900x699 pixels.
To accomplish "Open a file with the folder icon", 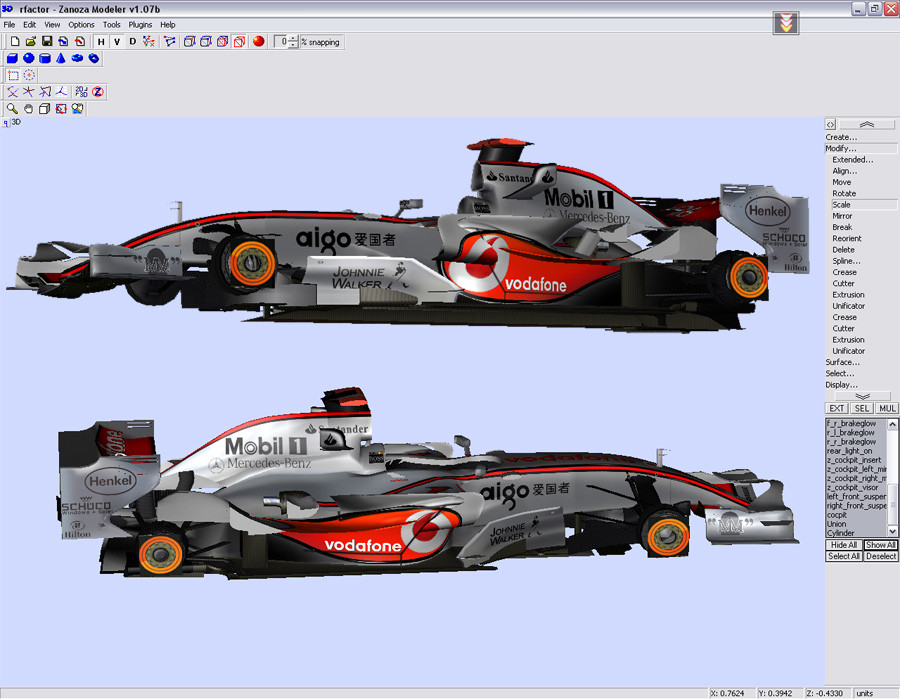I will click(31, 41).
